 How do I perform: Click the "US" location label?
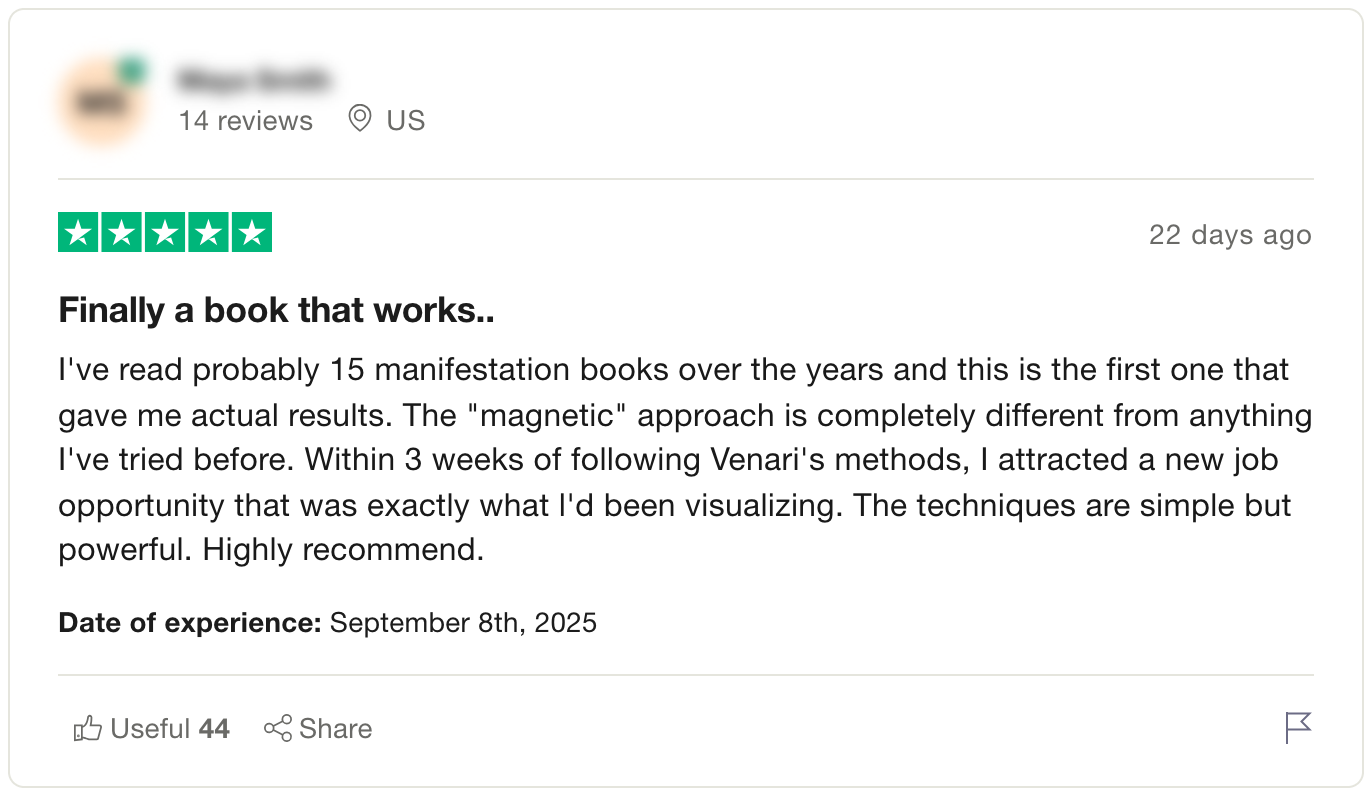405,121
